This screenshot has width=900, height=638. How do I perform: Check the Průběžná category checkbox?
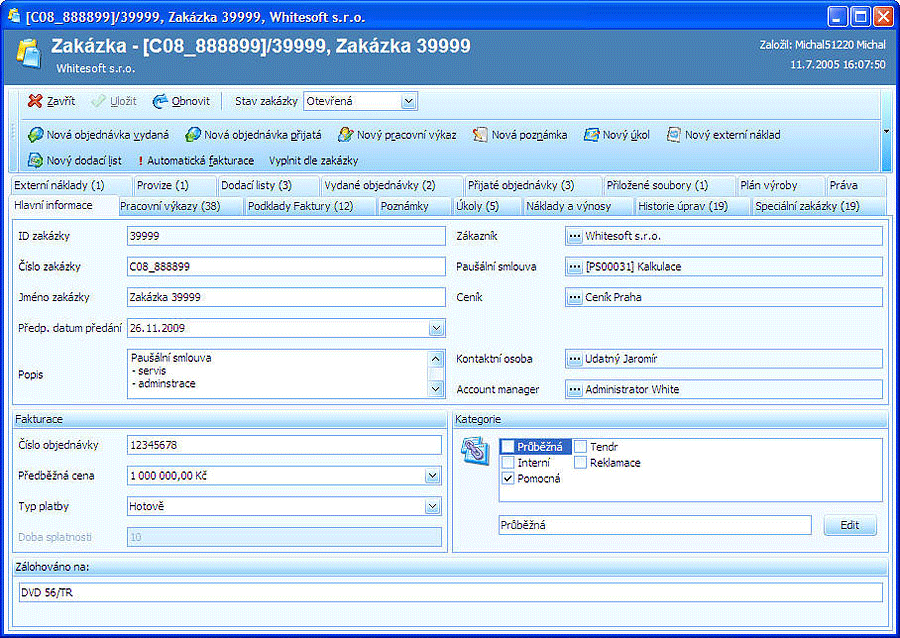[508, 447]
